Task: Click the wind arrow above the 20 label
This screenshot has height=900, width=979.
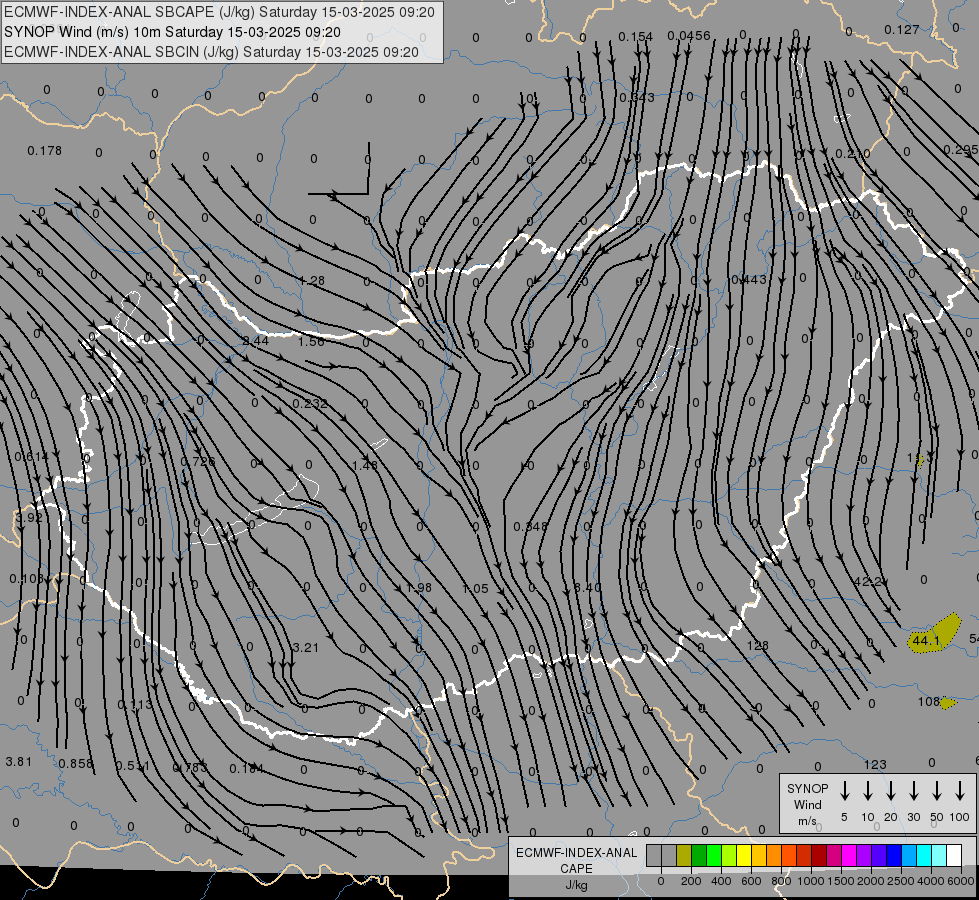Action: [890, 791]
